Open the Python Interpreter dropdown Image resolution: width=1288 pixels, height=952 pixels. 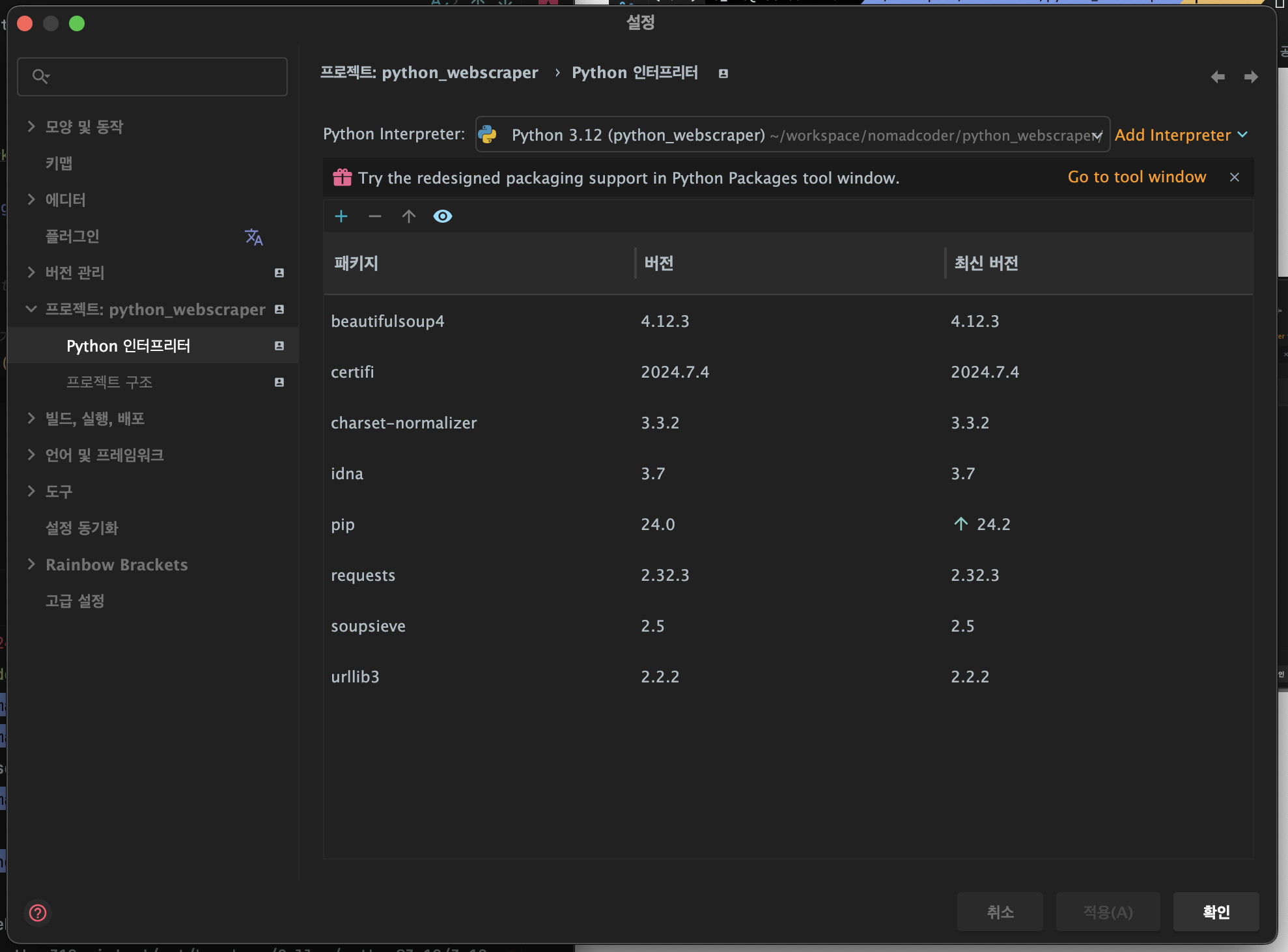point(792,135)
